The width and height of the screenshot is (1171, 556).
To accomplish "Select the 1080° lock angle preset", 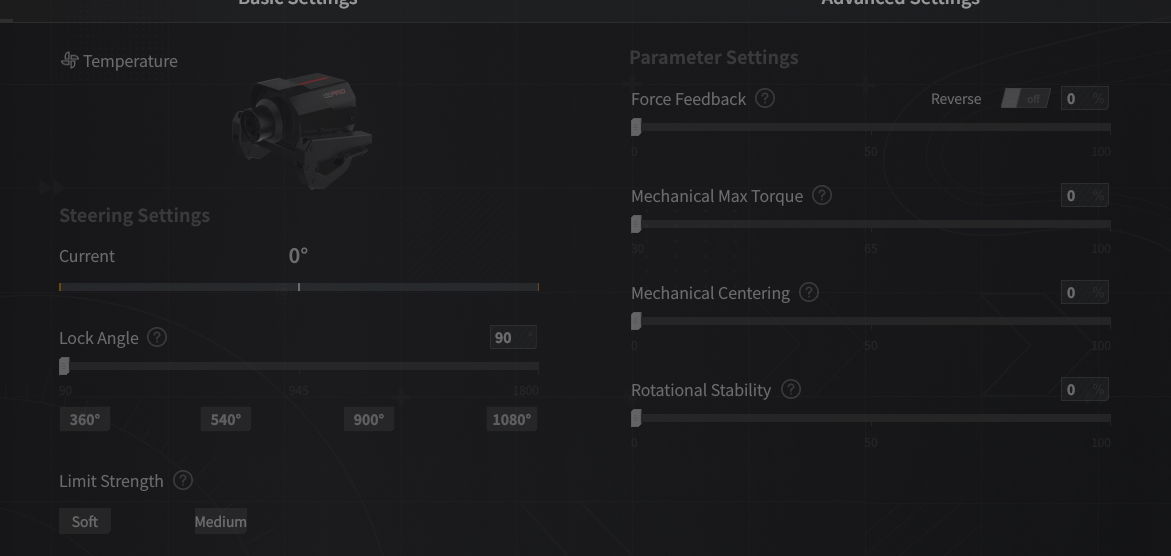I will [512, 419].
